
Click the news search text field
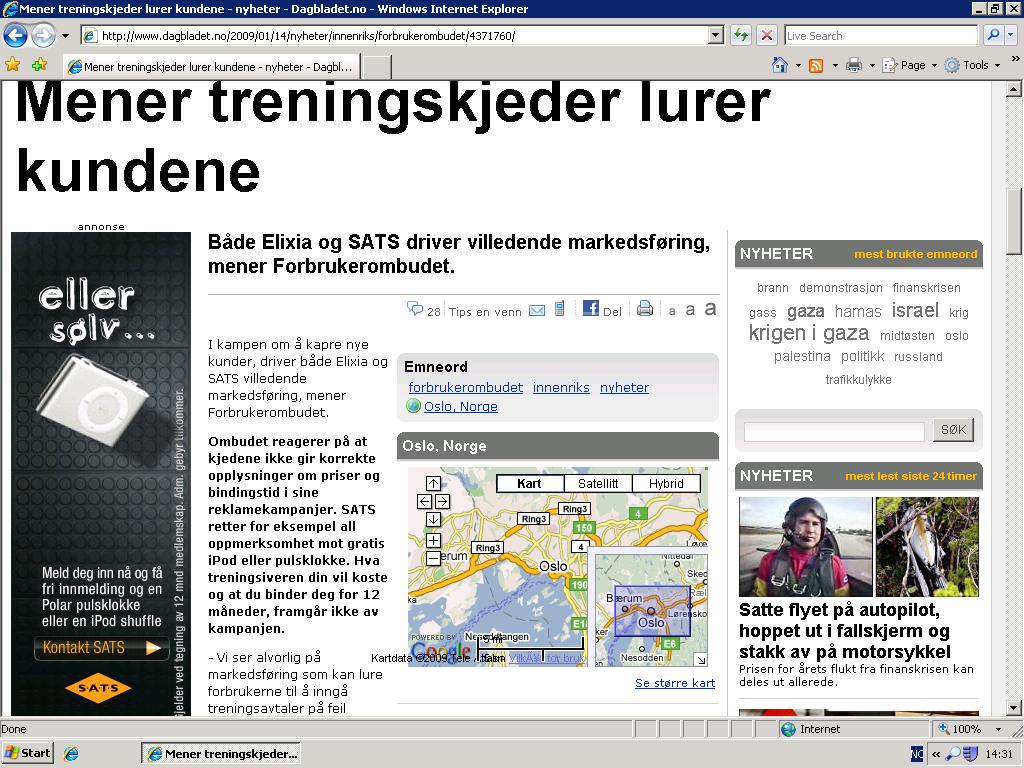coord(834,431)
